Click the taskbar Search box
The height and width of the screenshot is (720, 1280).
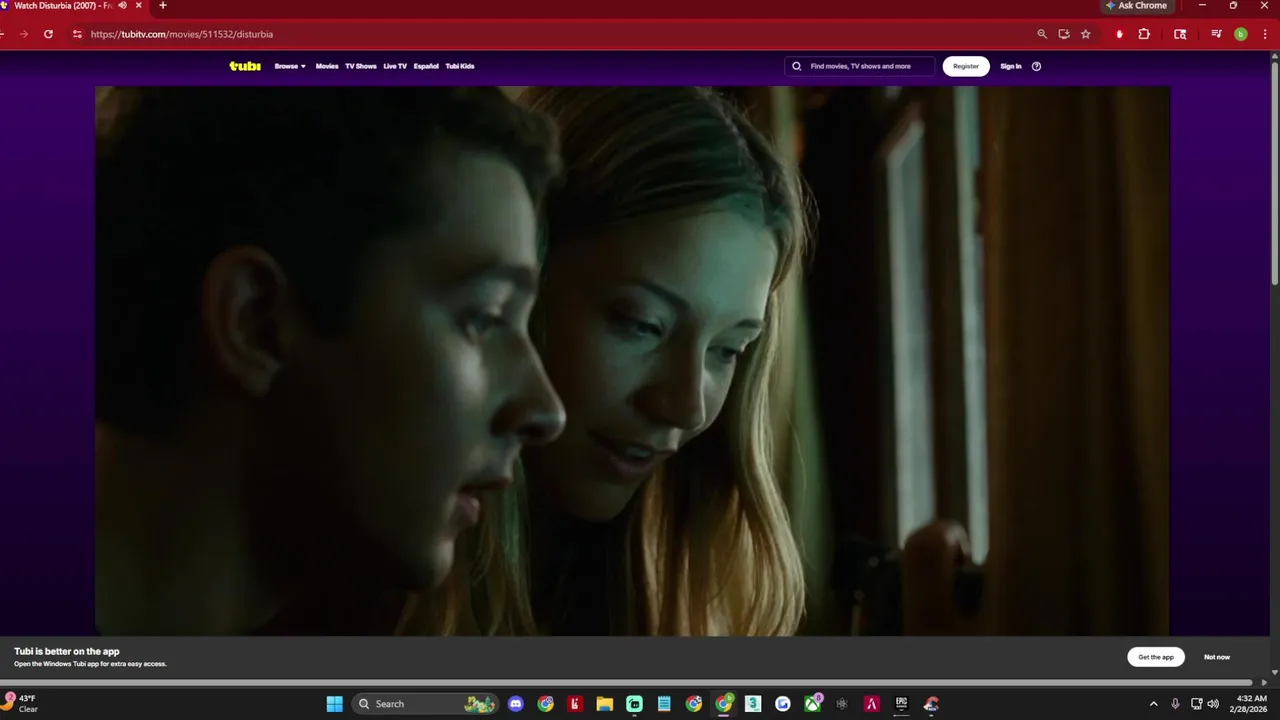tap(427, 704)
